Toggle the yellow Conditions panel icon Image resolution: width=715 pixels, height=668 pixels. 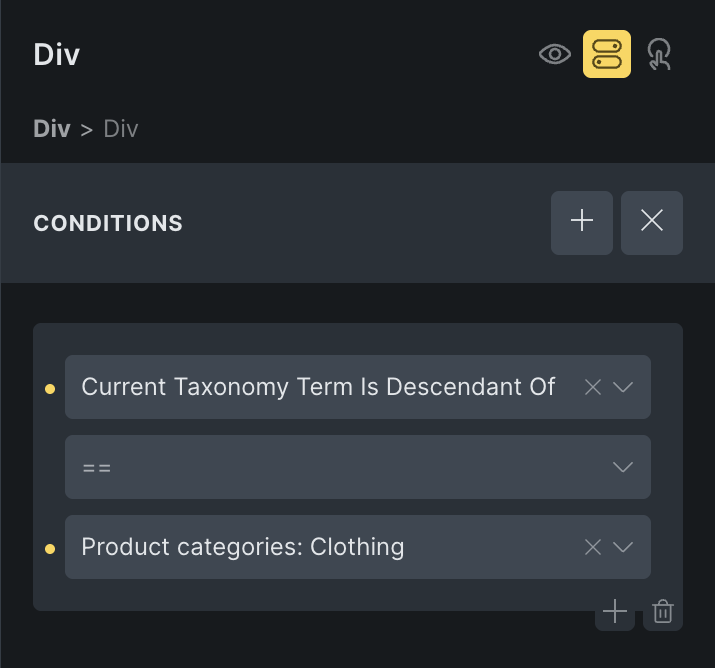607,54
